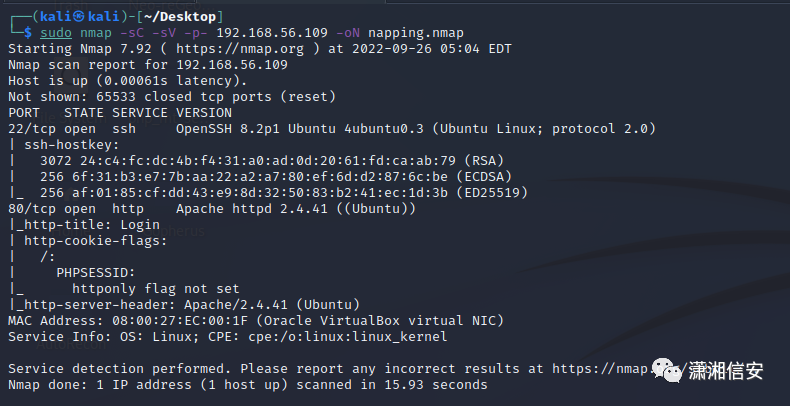Click the Kali logo symbol in the prompt
The width and height of the screenshot is (790, 406).
pyautogui.click(x=79, y=17)
